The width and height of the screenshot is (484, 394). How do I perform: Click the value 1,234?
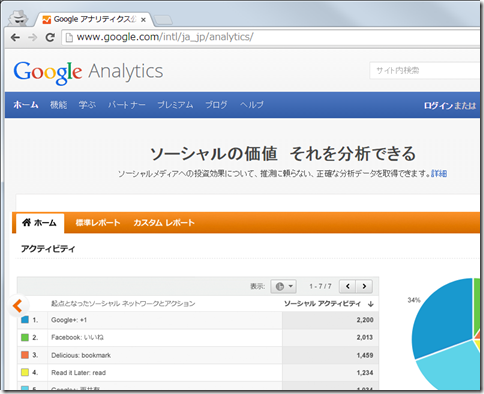365,373
